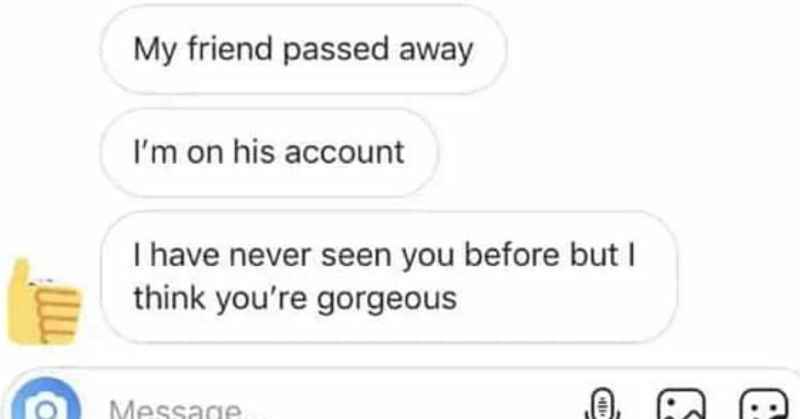Tap the microphone voice message icon
The height and width of the screenshot is (419, 800).
[x=603, y=404]
